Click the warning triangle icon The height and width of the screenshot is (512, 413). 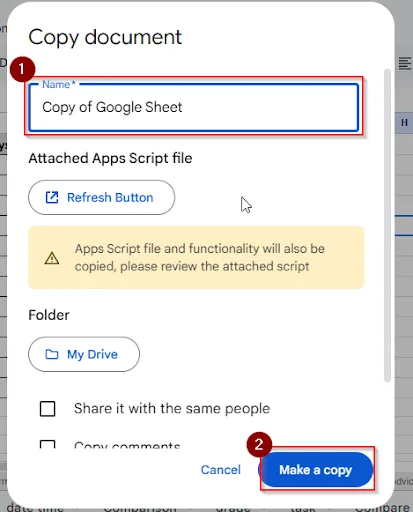[52, 258]
